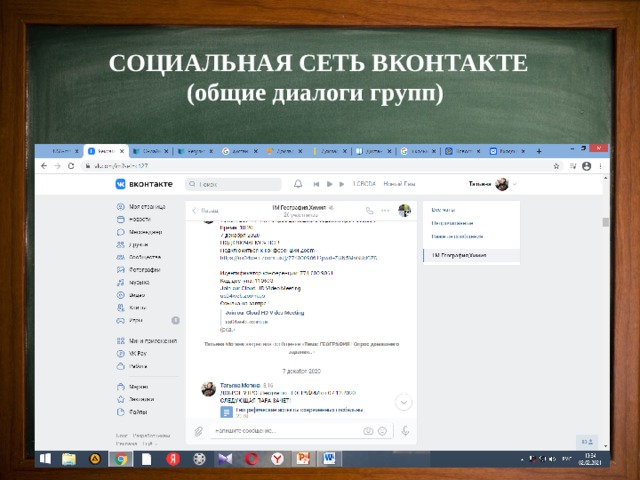
Task: Show all chats filter in right panel
Action: 443,210
